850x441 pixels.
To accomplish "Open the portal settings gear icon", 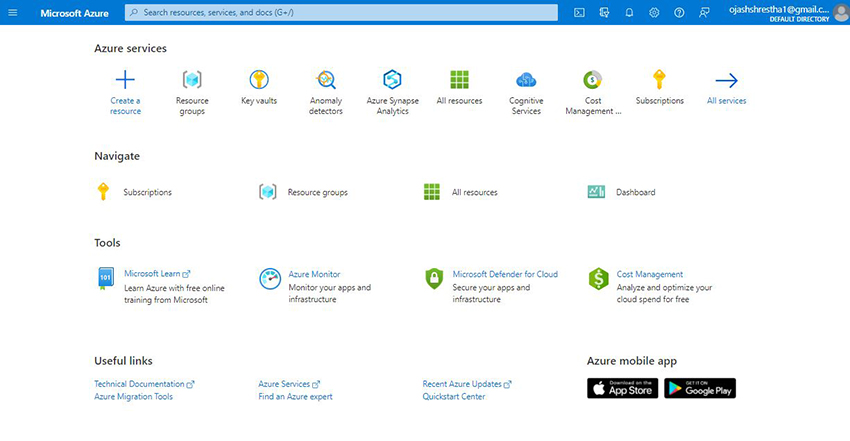I will 654,13.
